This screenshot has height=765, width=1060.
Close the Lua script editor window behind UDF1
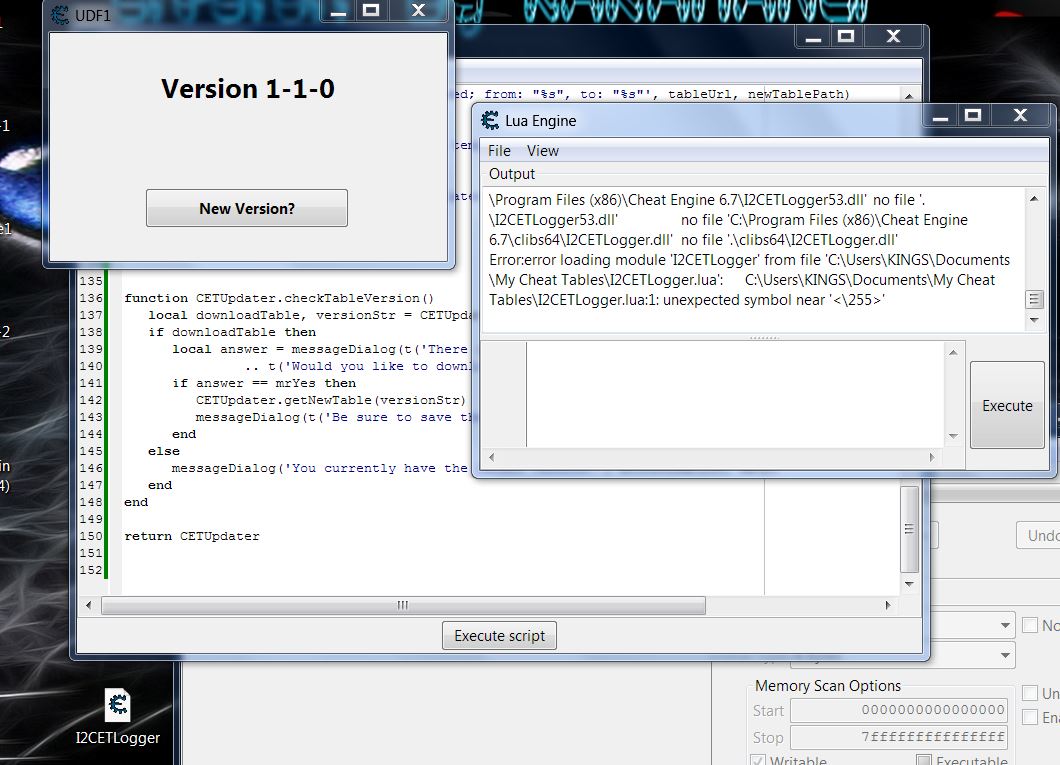pyautogui.click(x=893, y=36)
